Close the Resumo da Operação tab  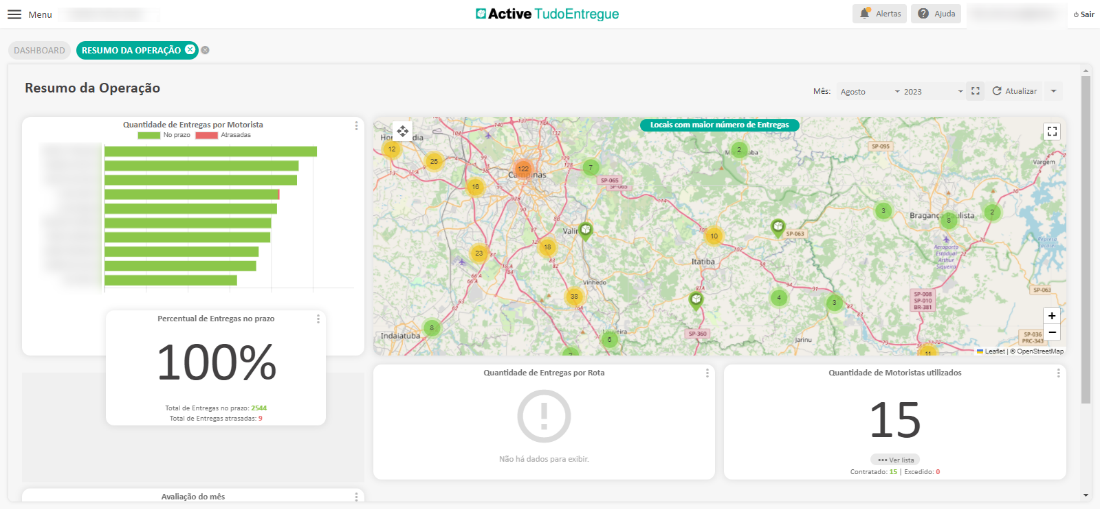click(190, 49)
